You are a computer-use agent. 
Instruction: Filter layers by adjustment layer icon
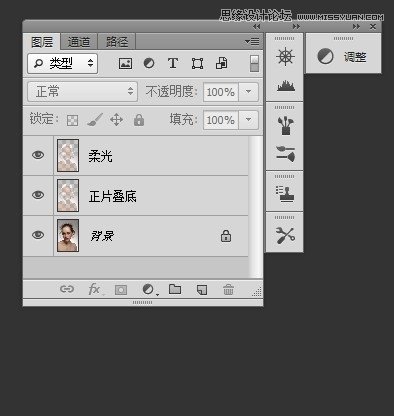149,63
